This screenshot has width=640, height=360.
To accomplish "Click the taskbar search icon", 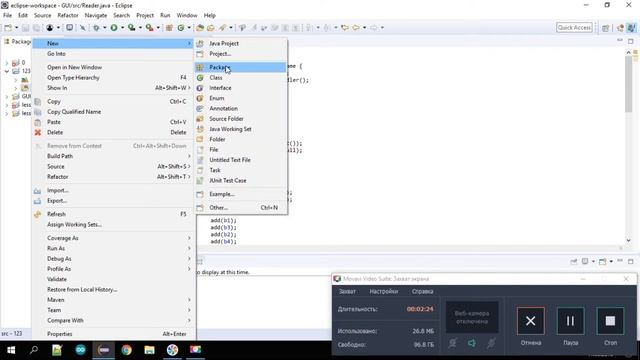I will click(x=34, y=350).
